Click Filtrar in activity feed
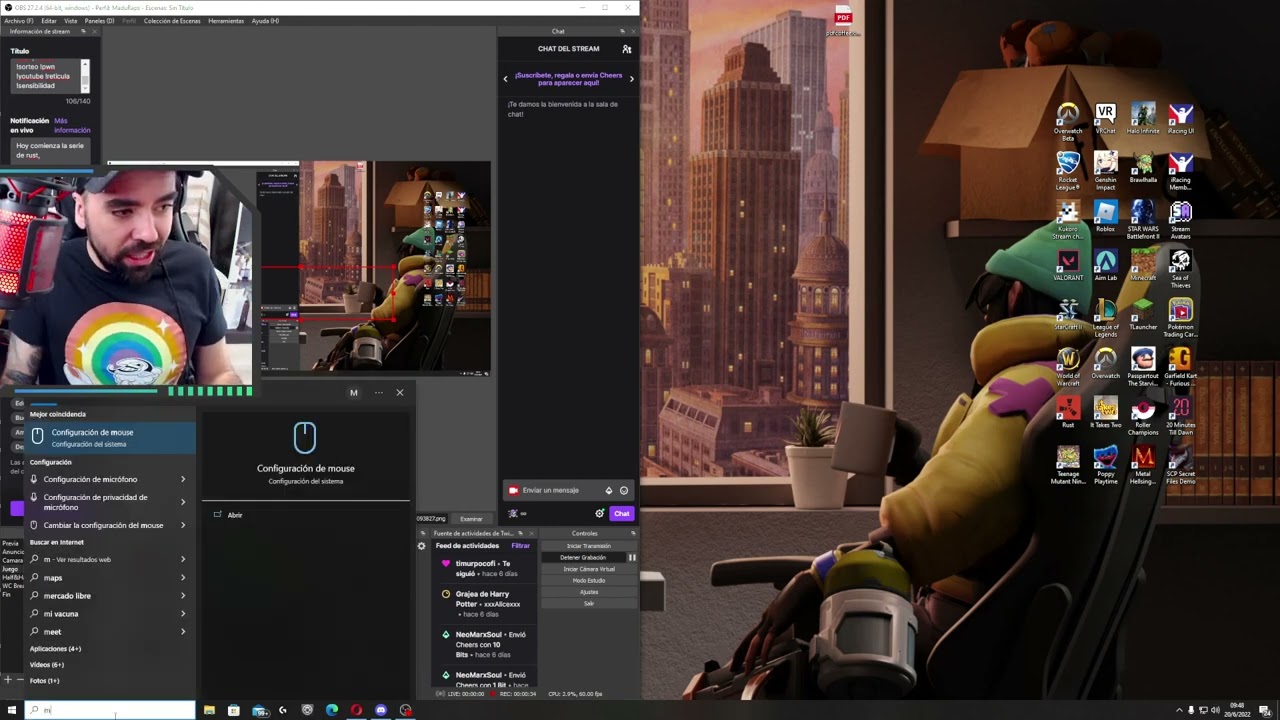This screenshot has height=720, width=1280. point(521,546)
